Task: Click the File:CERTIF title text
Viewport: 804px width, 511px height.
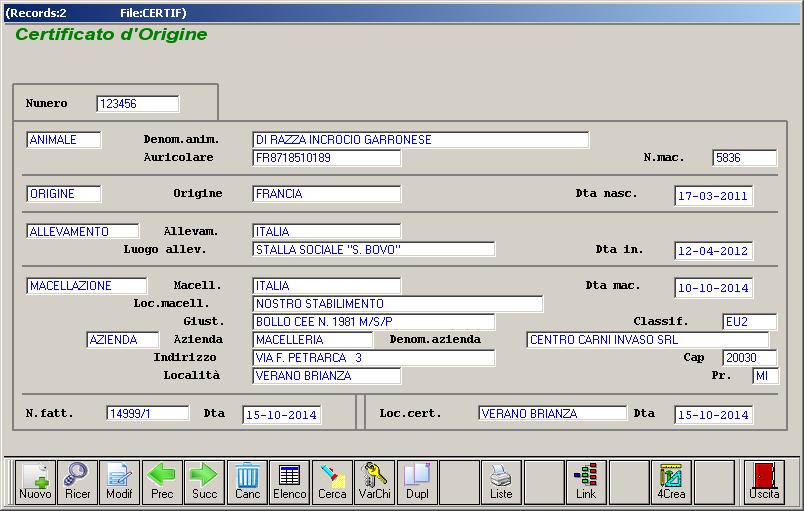Action: click(153, 13)
